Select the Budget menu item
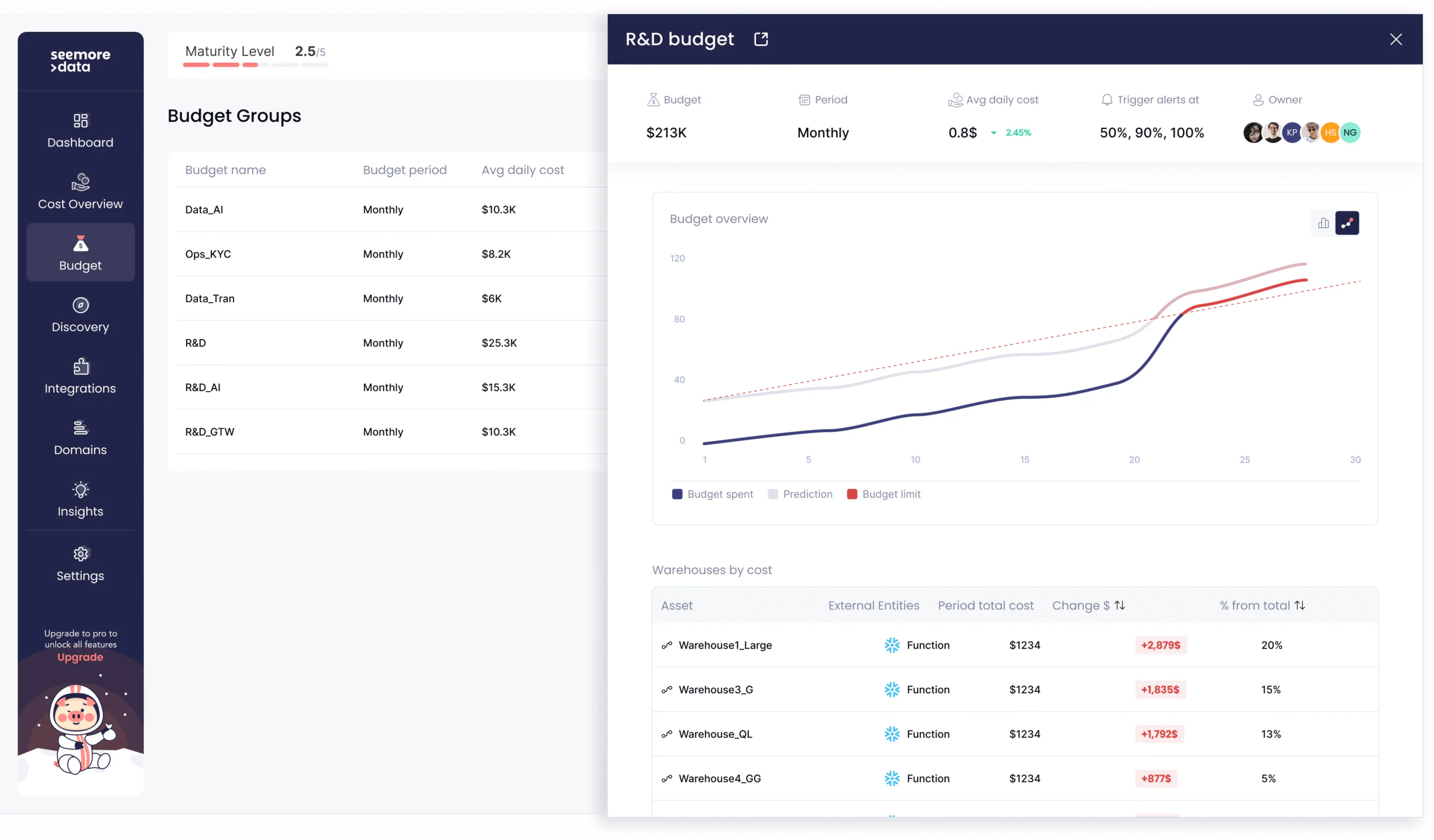 click(80, 253)
